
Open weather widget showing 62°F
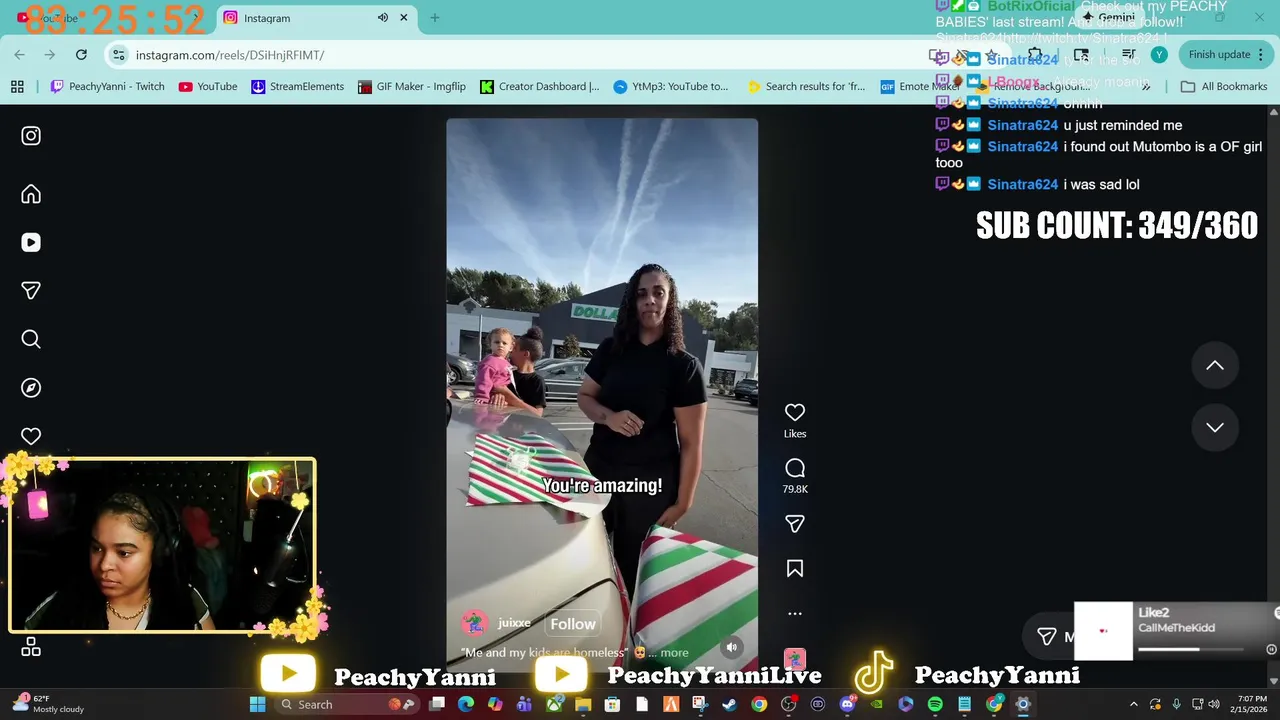(48, 704)
